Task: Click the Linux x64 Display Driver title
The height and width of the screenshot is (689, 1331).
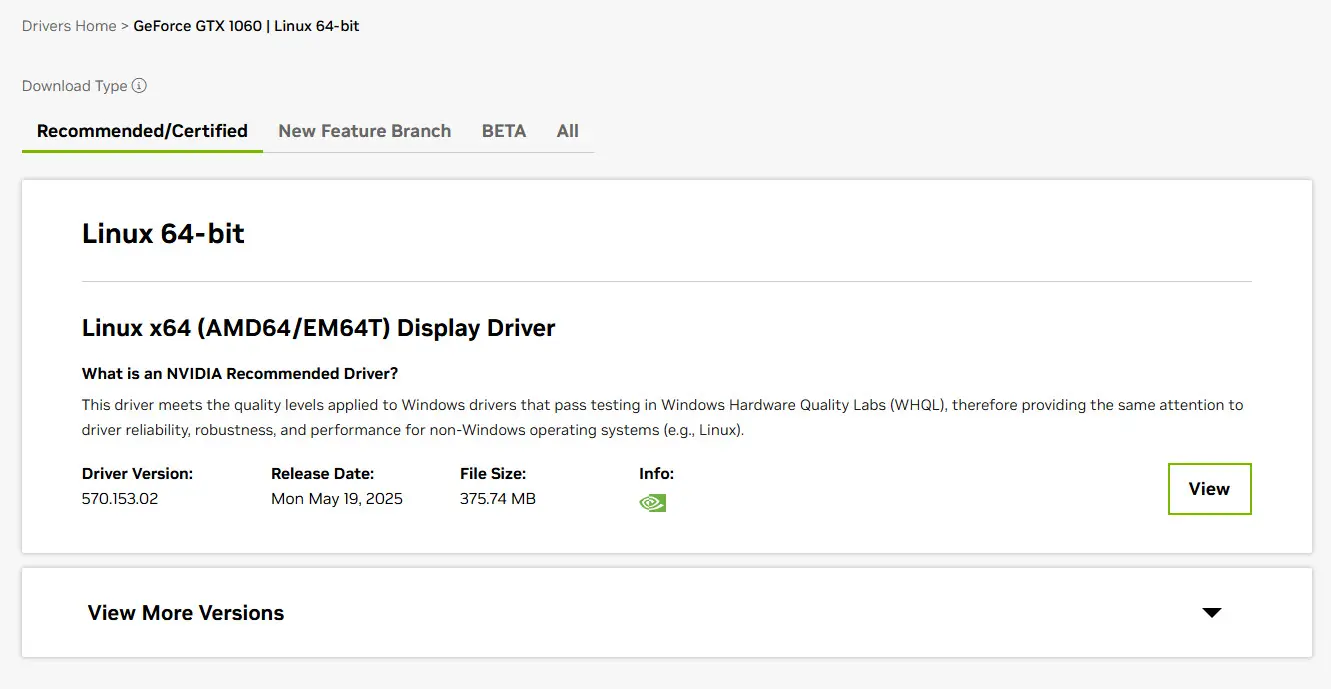Action: pyautogui.click(x=318, y=328)
